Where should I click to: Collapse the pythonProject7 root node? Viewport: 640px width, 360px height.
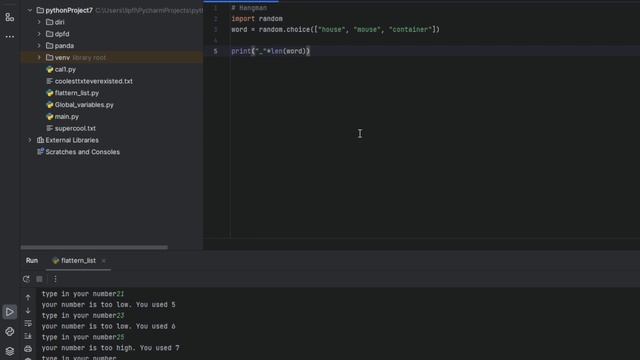[30, 10]
